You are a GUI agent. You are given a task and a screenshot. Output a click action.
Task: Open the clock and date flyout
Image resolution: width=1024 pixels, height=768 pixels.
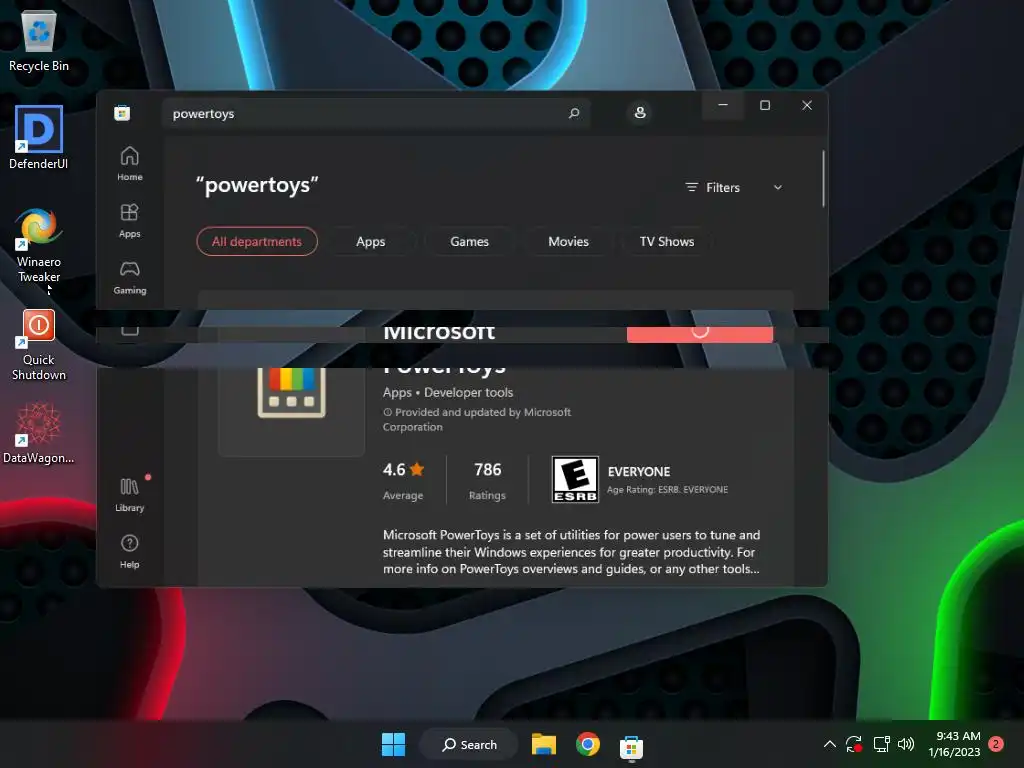point(954,744)
